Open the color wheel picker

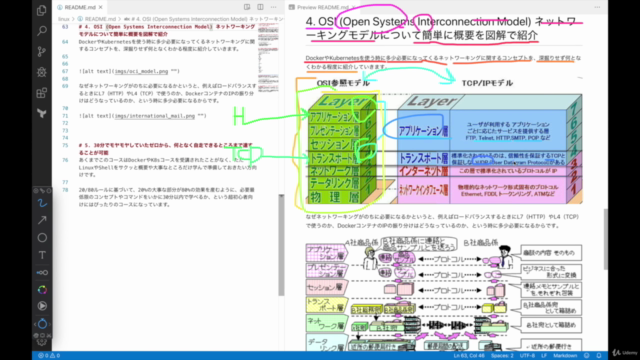click(42, 290)
